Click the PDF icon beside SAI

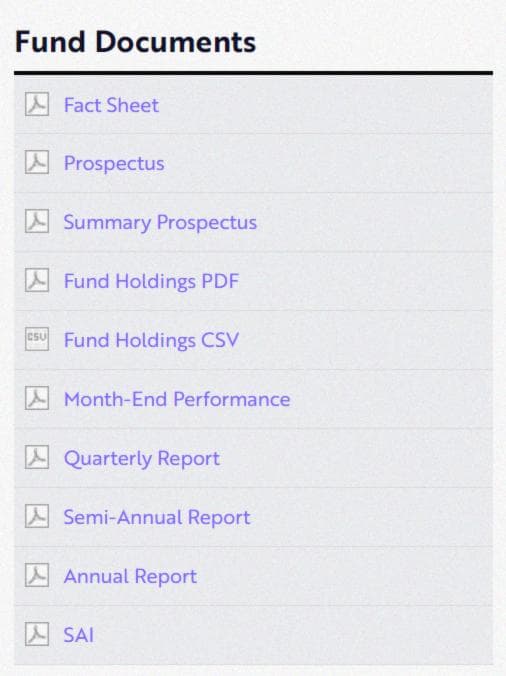[37, 634]
